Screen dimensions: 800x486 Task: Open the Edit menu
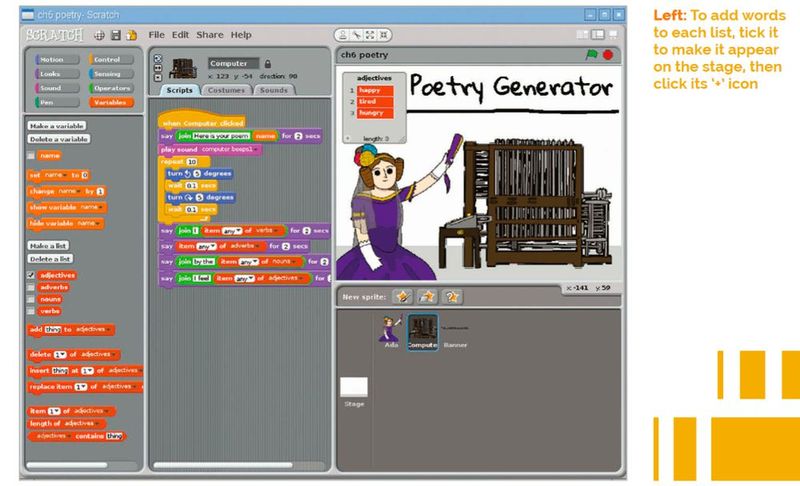(180, 35)
